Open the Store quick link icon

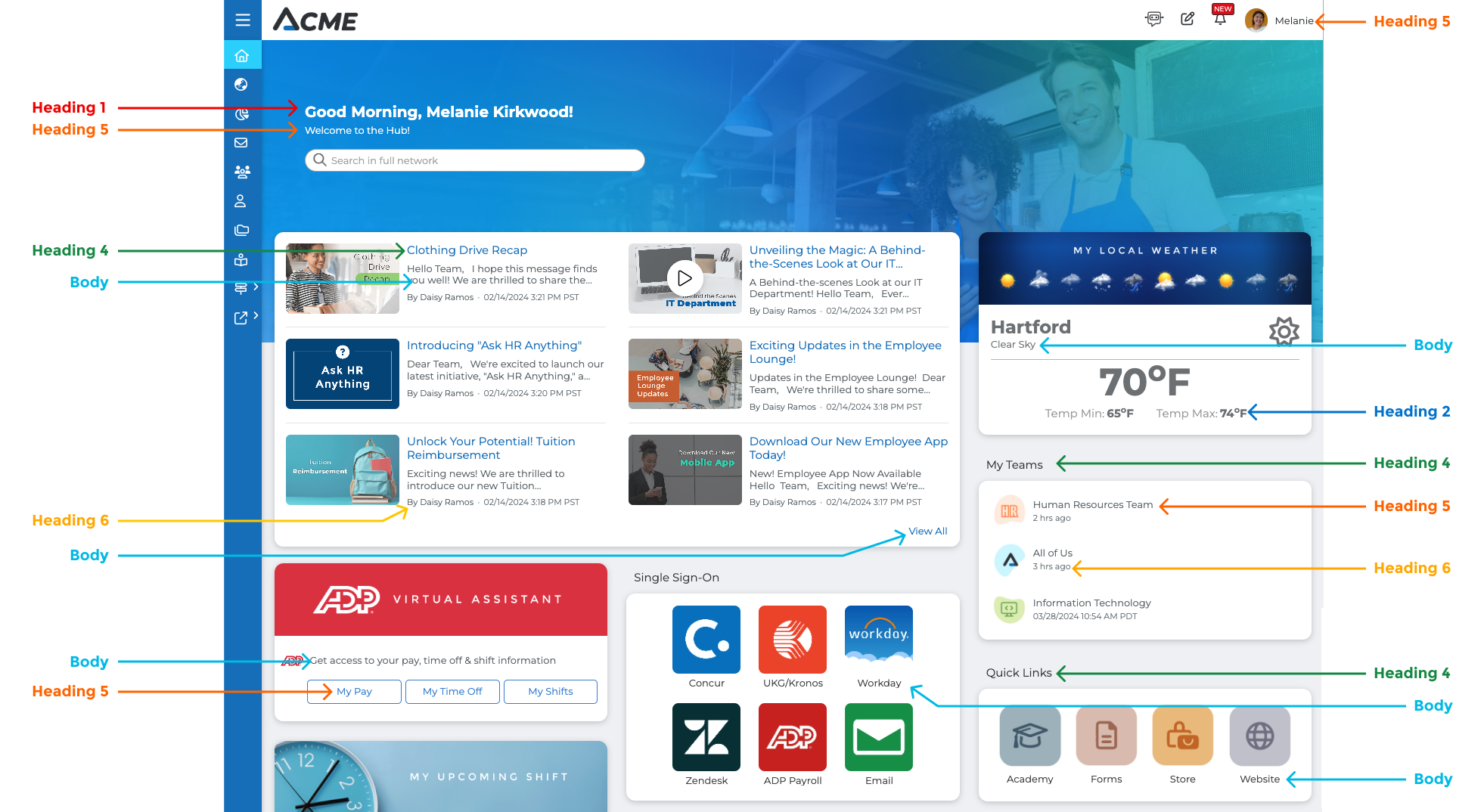1182,736
